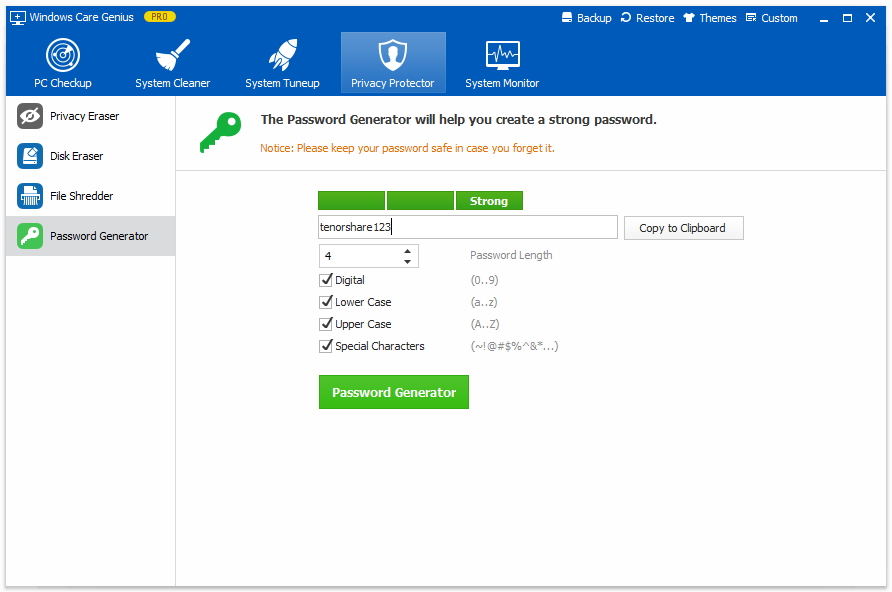Click the generated password text field

468,227
